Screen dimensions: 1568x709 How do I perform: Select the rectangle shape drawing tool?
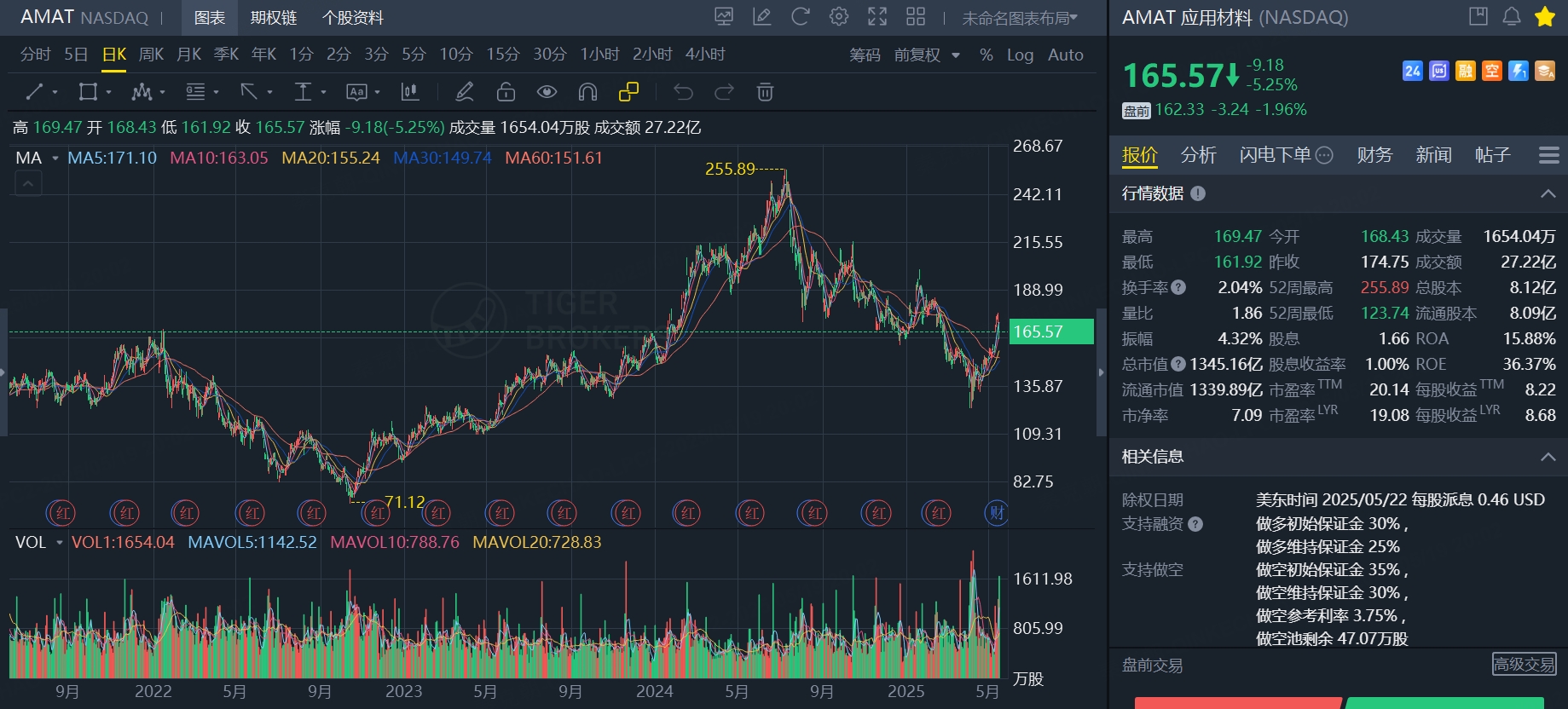pyautogui.click(x=88, y=92)
